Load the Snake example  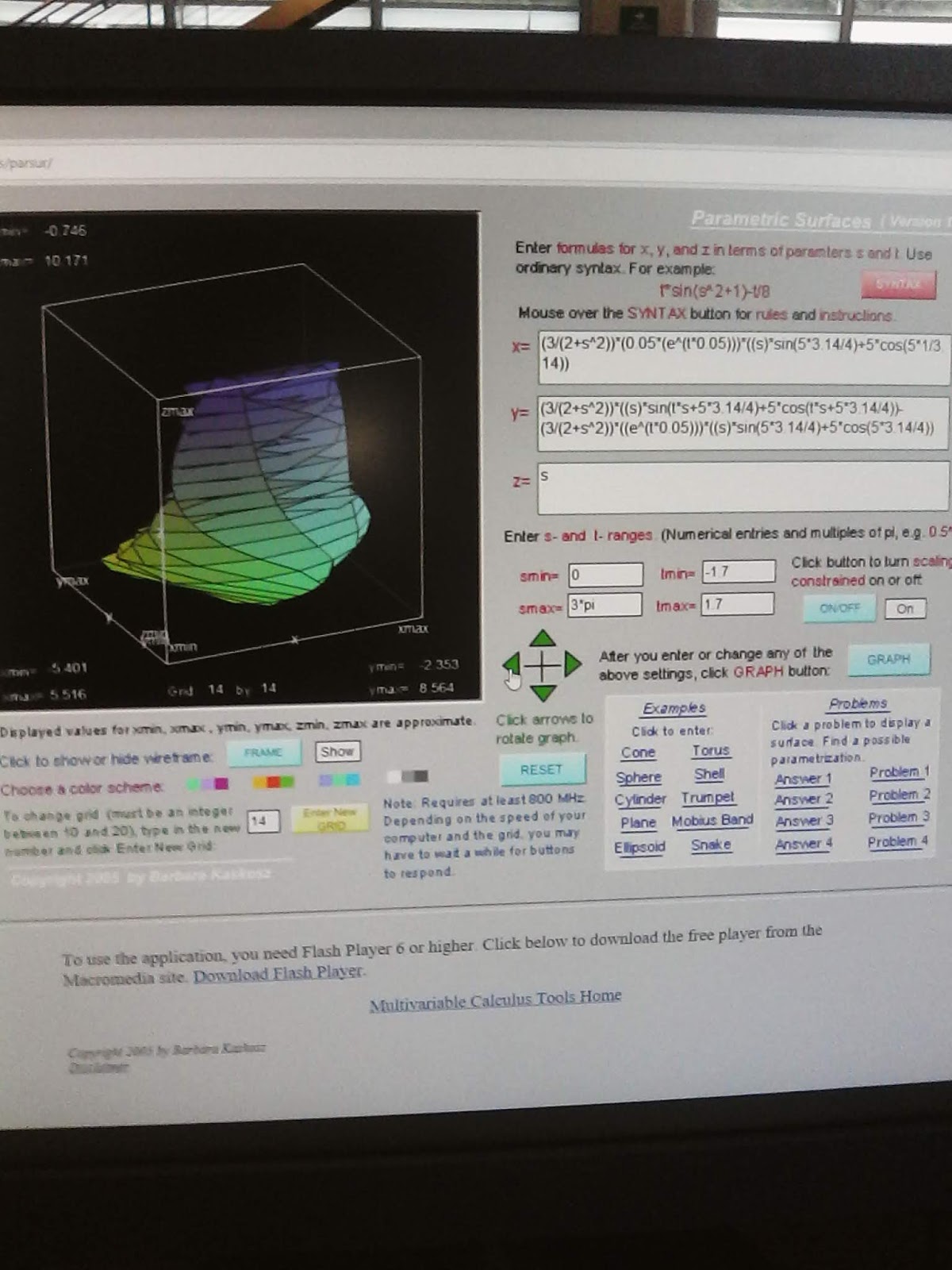(x=711, y=845)
